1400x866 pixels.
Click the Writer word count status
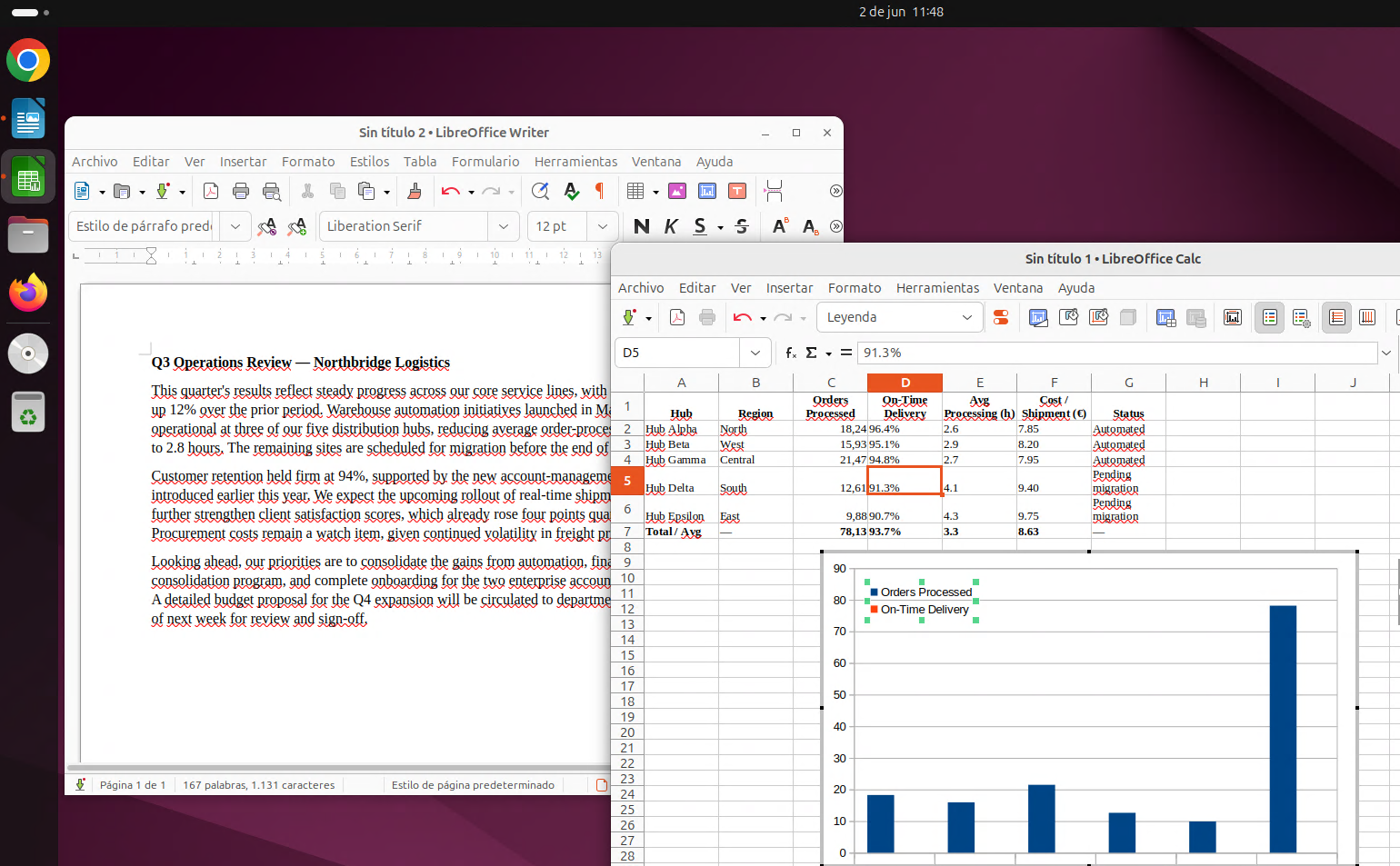coord(259,785)
